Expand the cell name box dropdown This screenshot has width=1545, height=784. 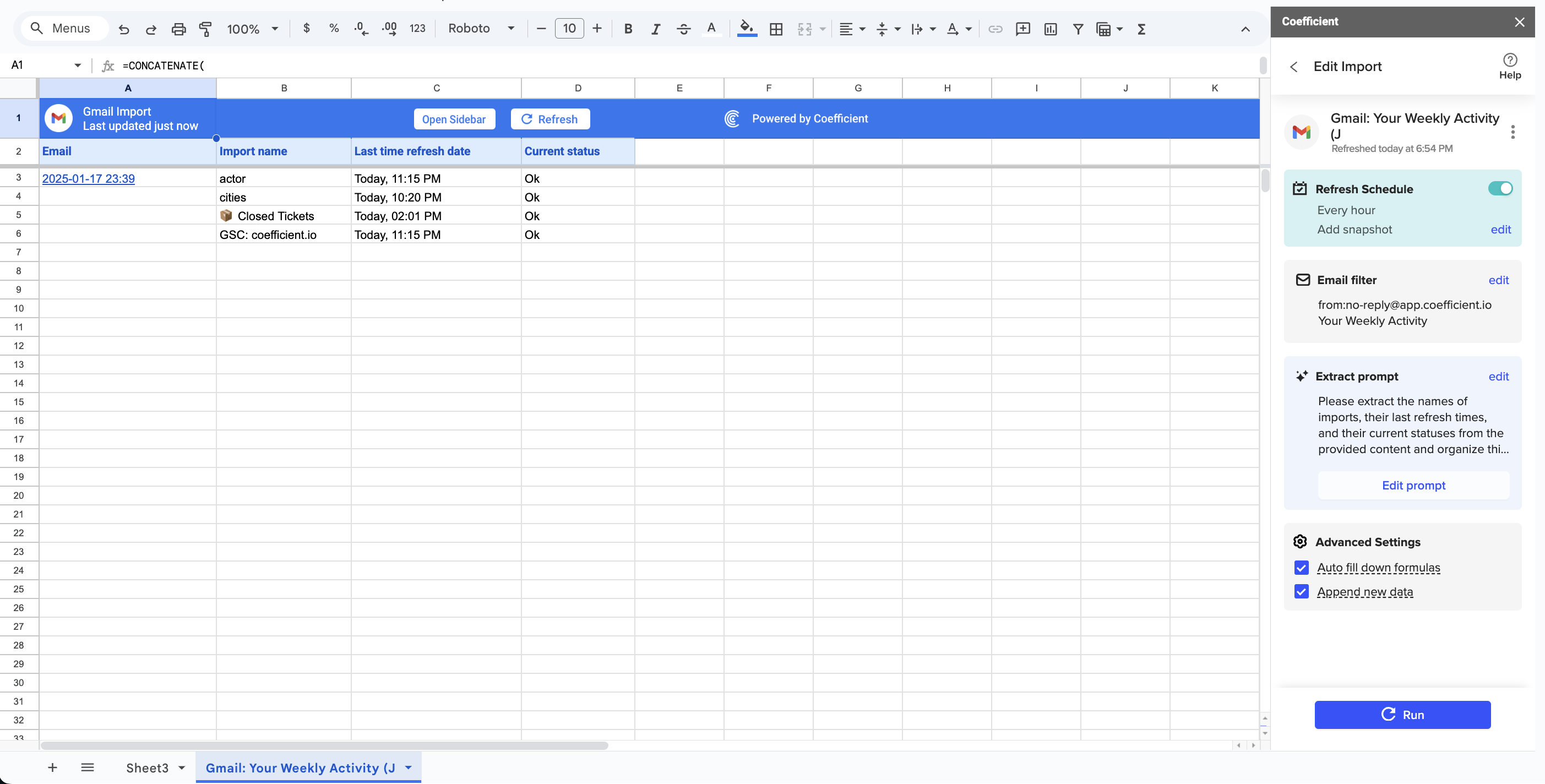78,66
